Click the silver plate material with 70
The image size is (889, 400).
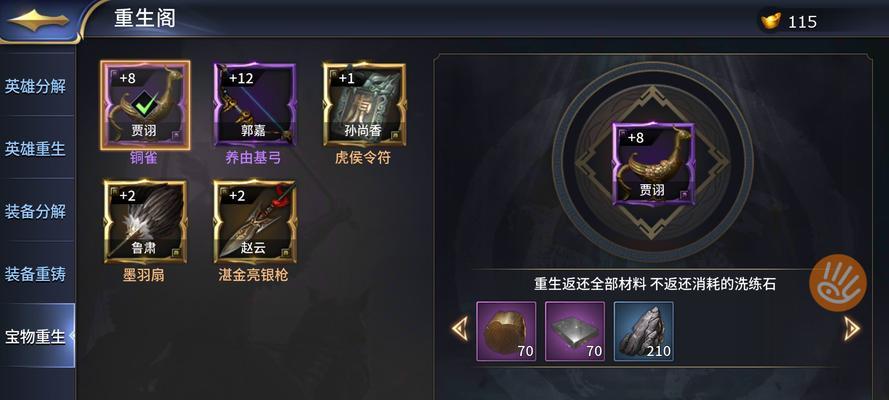click(x=575, y=331)
